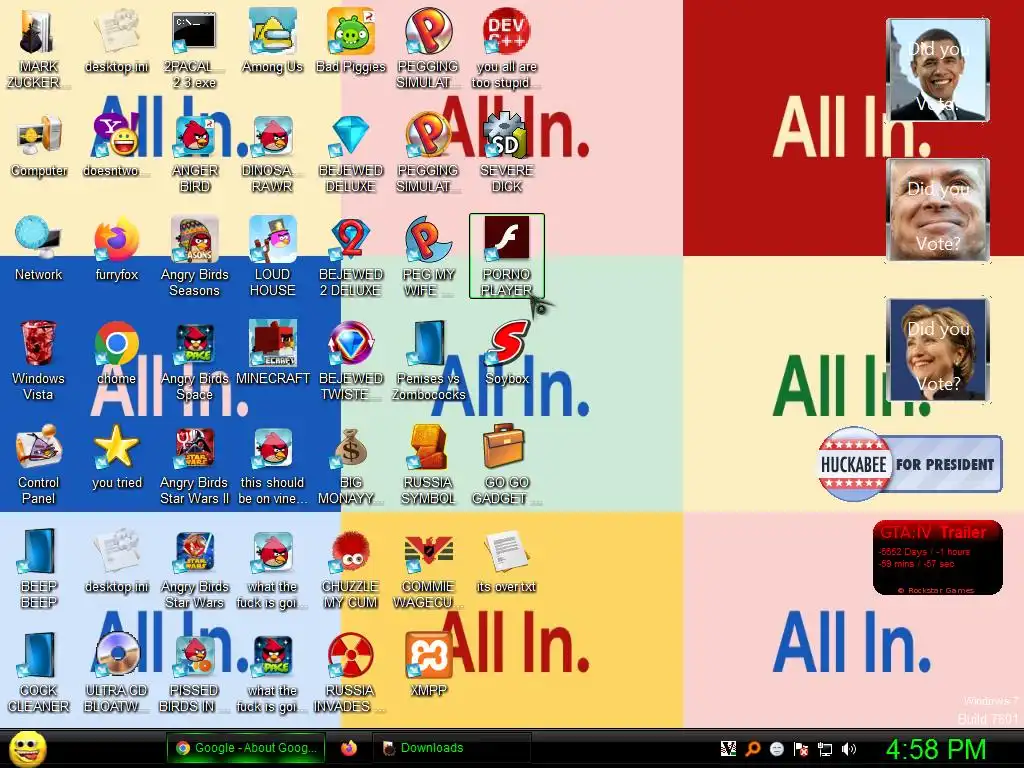Open BEJEWED 2 DELUXE shortcut
1024x768 pixels.
click(351, 257)
